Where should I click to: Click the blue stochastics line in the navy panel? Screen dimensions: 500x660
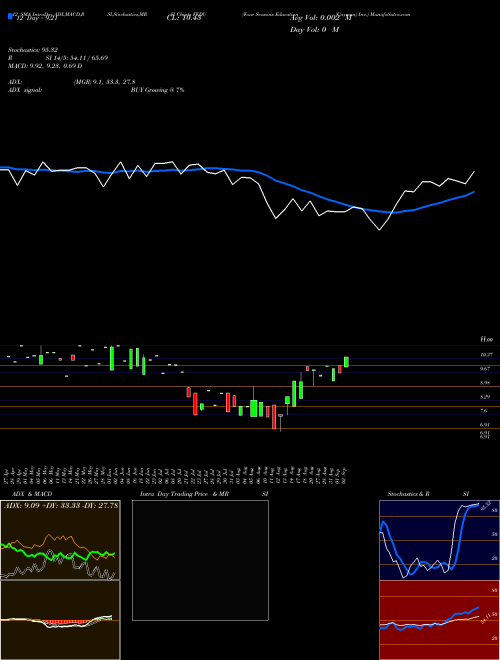429,539
